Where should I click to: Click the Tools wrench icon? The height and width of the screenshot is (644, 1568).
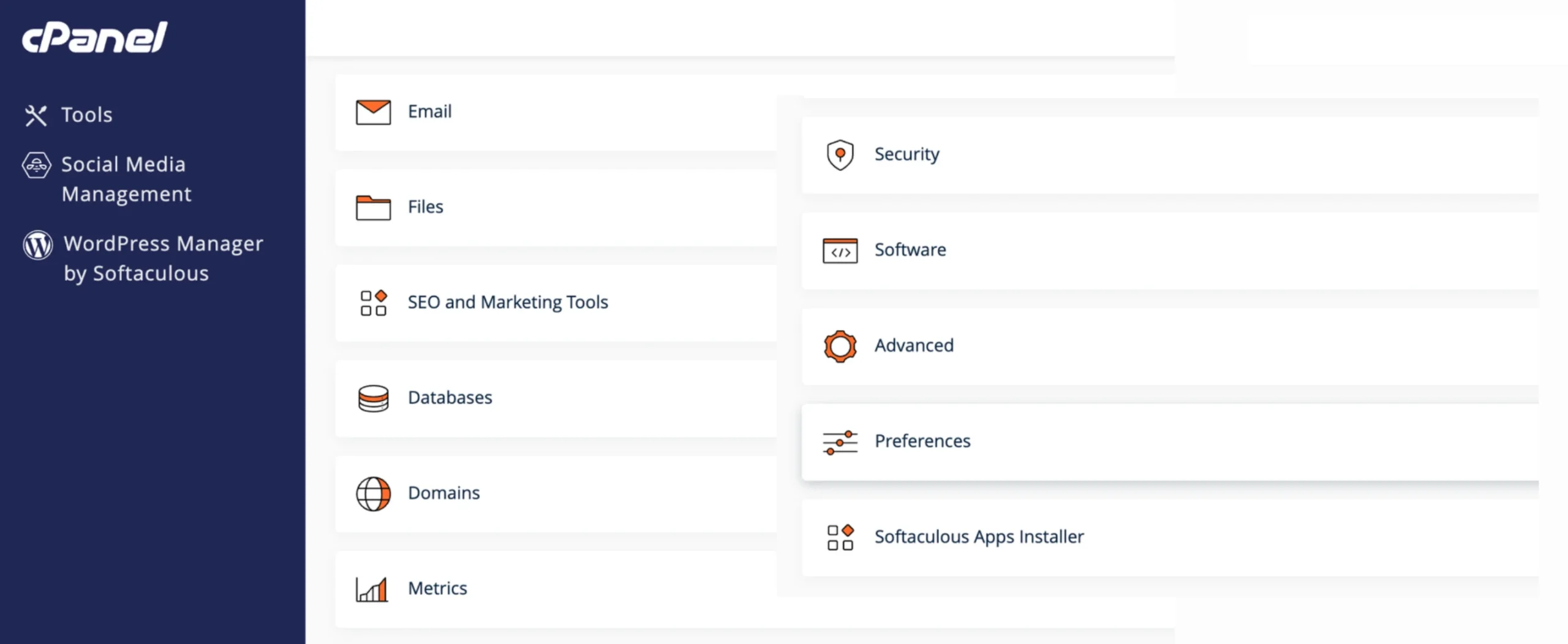36,115
